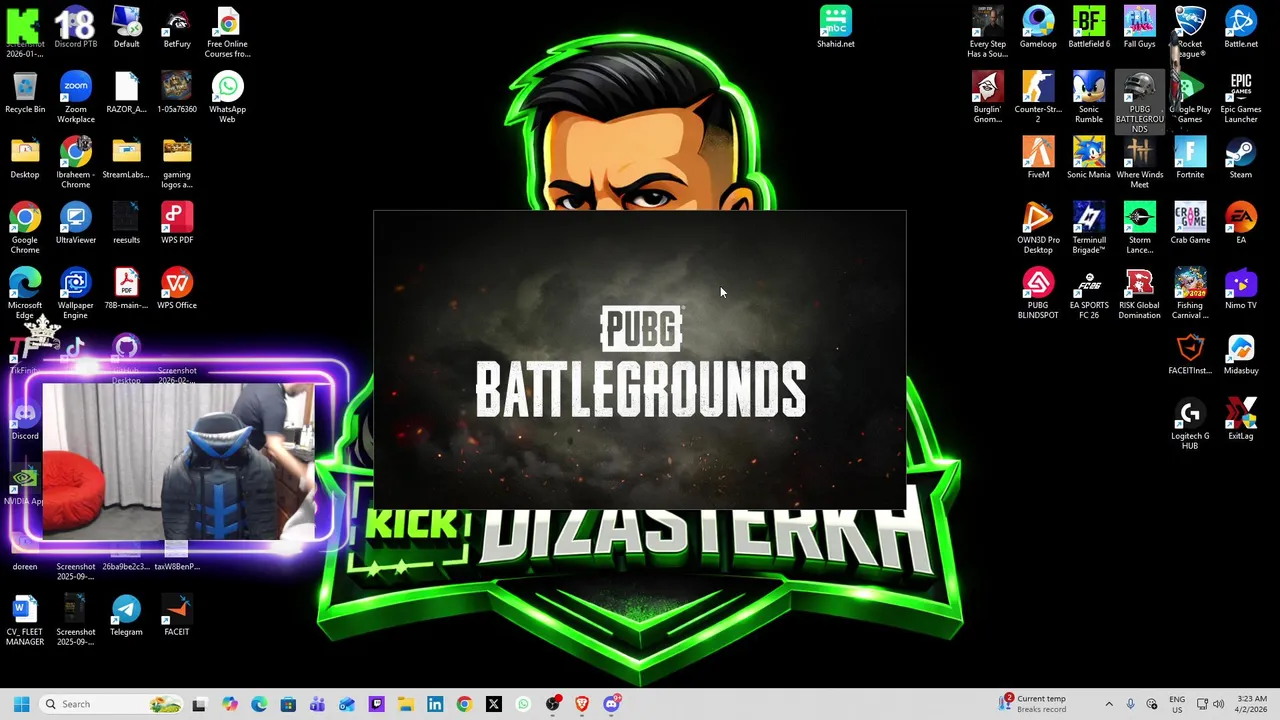Open the Google Chrome desktop shortcut
1280x720 pixels.
(x=25, y=227)
